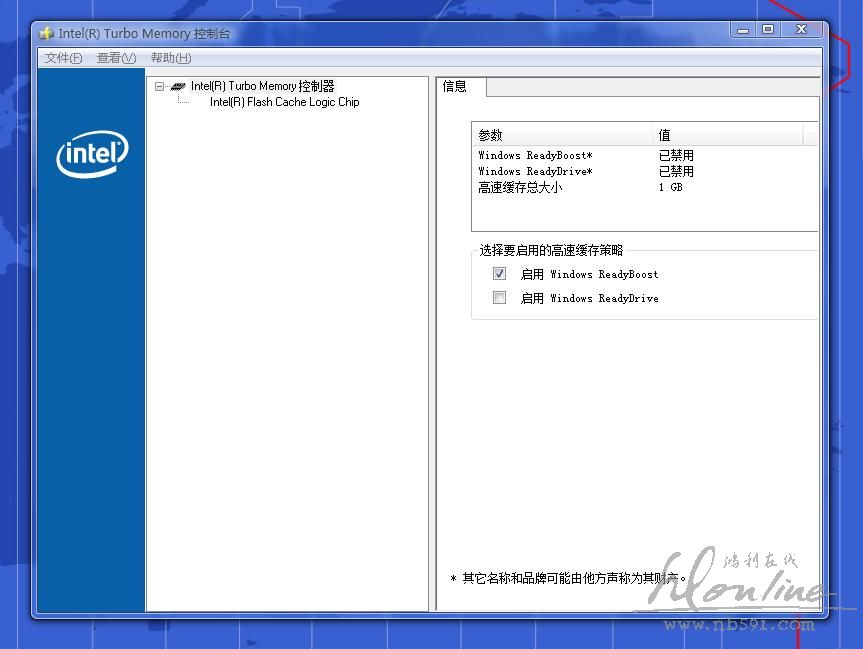This screenshot has height=649, width=863.
Task: Close the Turbo Memory console window
Action: click(x=801, y=29)
